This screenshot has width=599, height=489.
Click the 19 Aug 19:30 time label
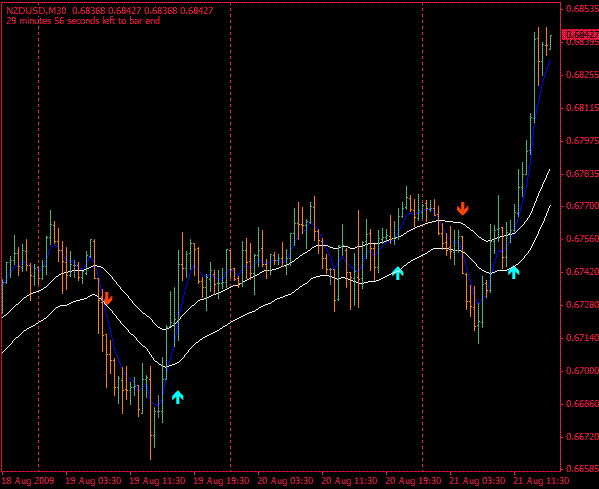(222, 481)
